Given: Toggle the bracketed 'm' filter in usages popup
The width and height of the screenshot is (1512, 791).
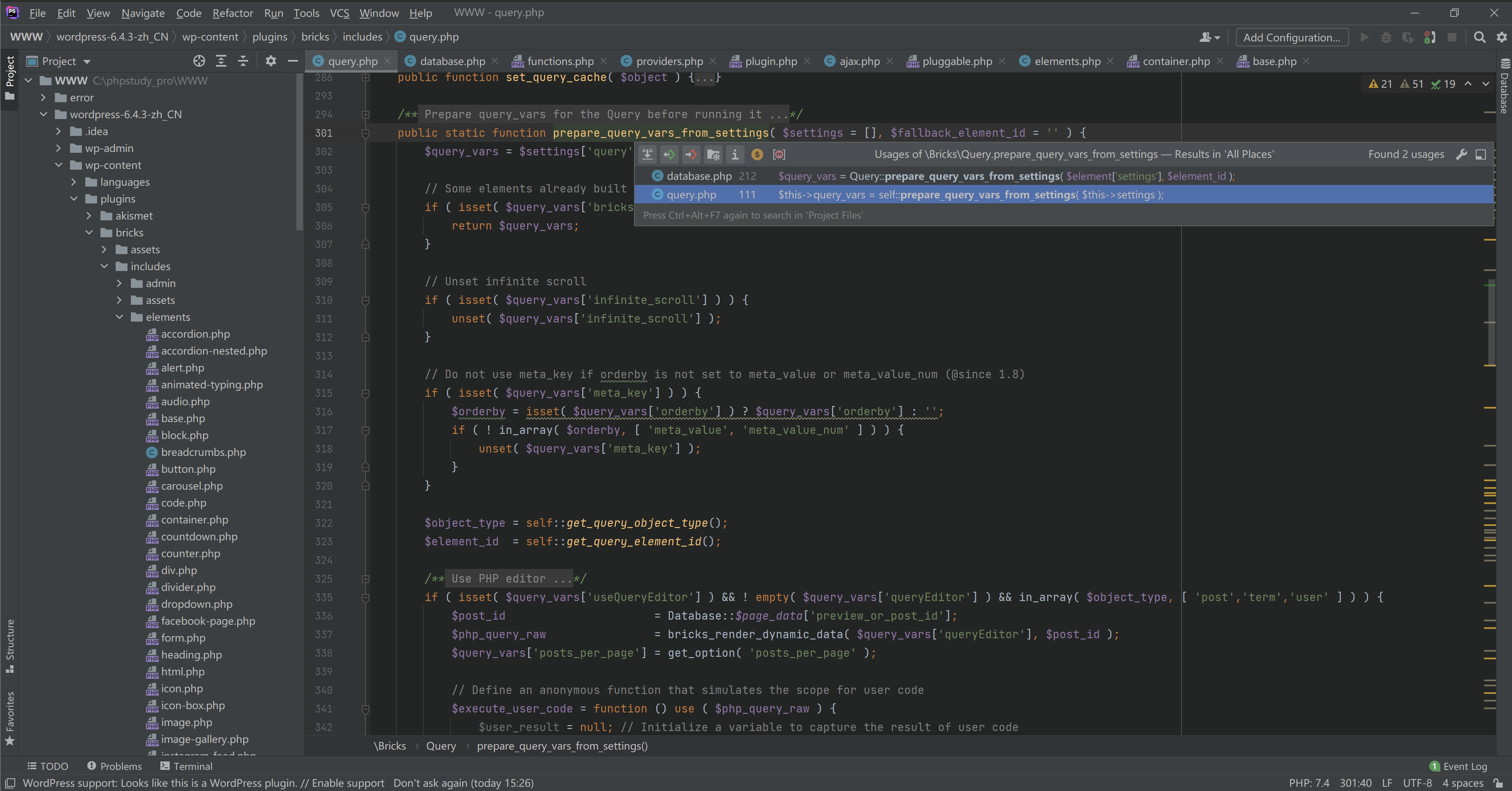Looking at the screenshot, I should coord(779,154).
